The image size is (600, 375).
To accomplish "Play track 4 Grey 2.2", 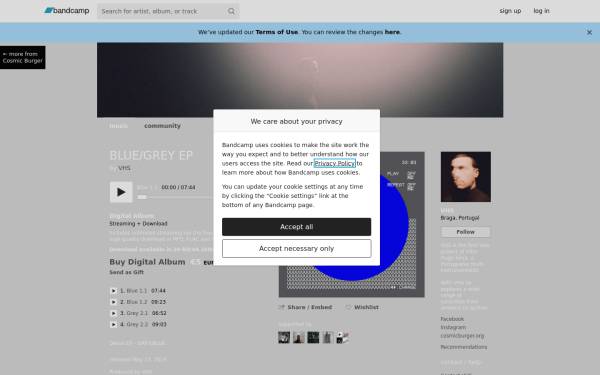I will point(113,324).
